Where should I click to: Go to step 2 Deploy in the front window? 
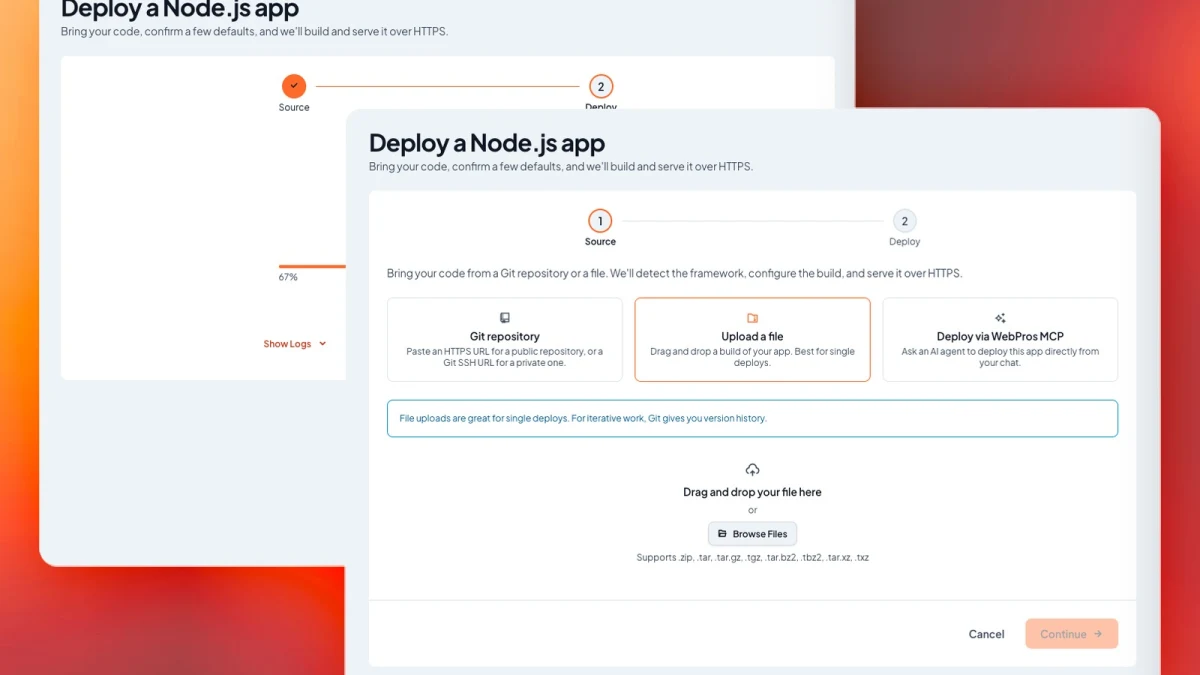pyautogui.click(x=904, y=221)
